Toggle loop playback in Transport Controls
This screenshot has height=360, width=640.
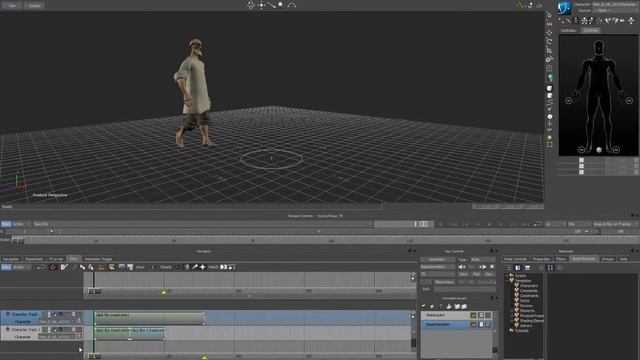point(538,224)
